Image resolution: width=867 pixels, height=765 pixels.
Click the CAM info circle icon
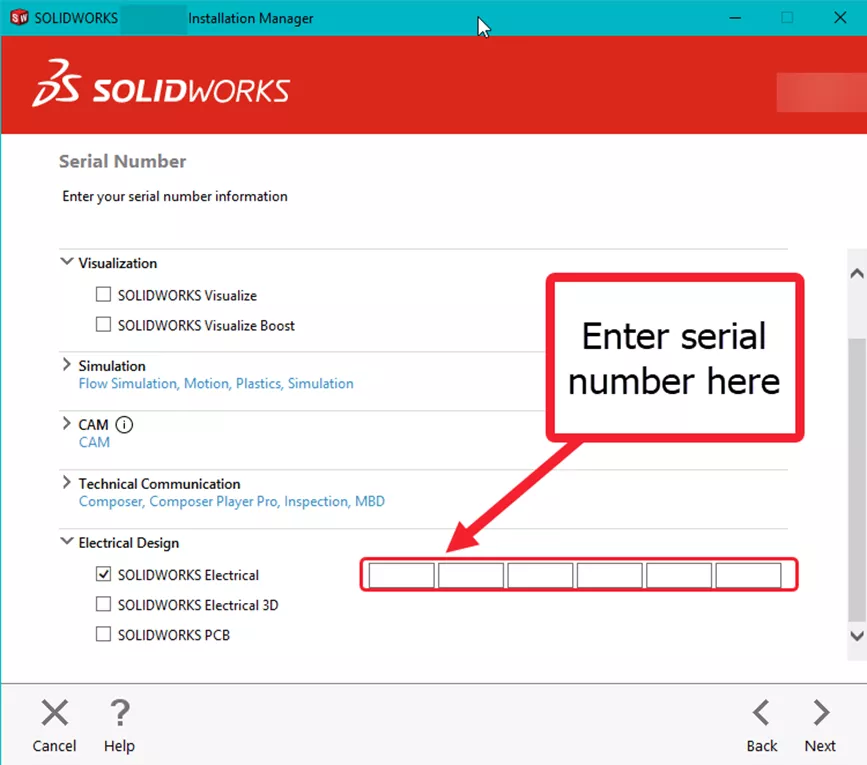124,425
